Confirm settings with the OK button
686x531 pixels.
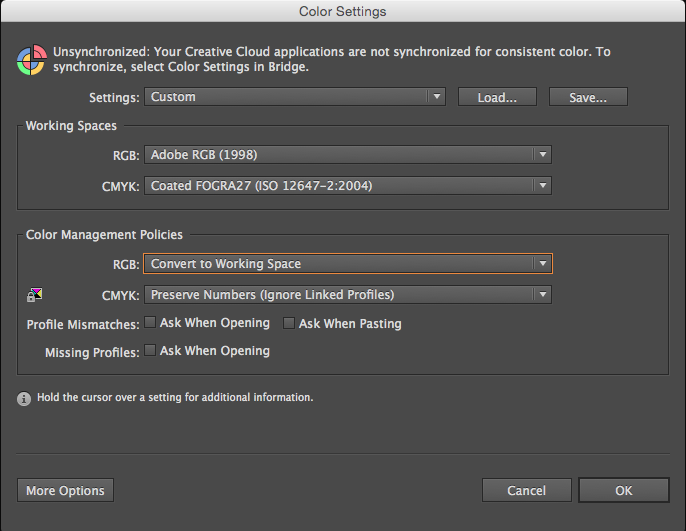click(x=623, y=490)
